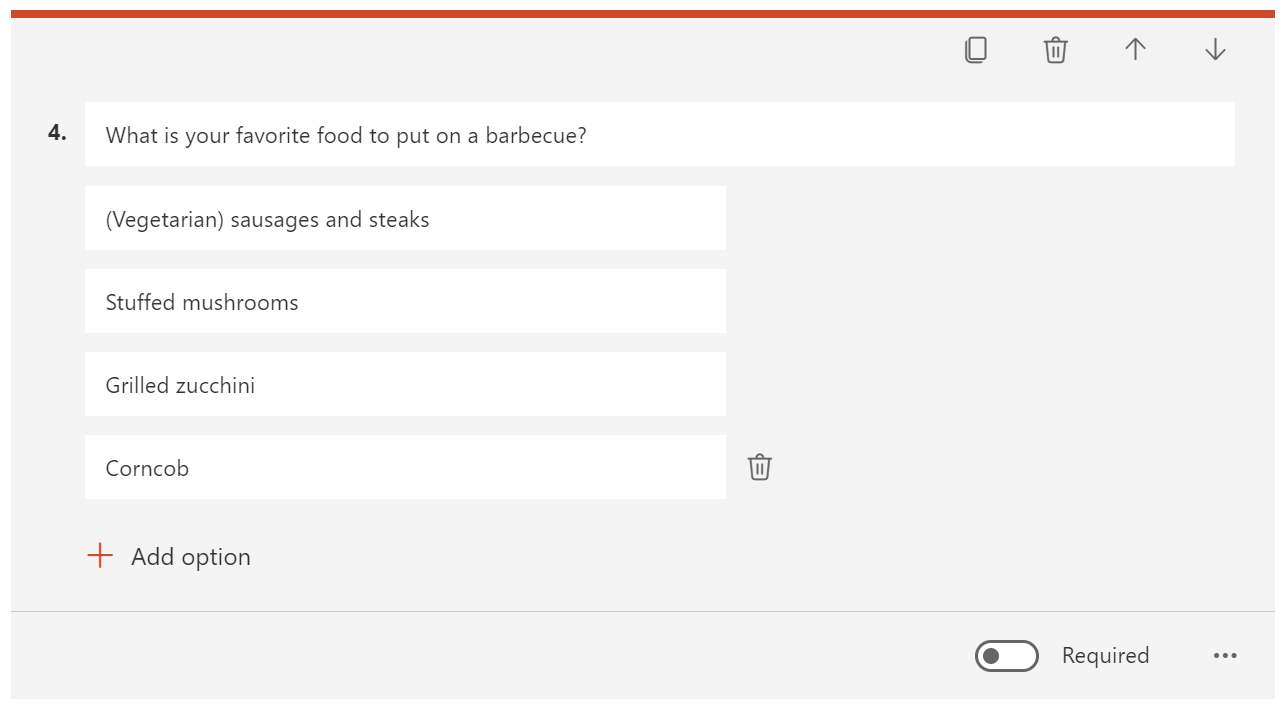Image resolution: width=1286 pixels, height=710 pixels.
Task: Edit the (Vegetarian) sausages and steaks option
Action: click(405, 218)
